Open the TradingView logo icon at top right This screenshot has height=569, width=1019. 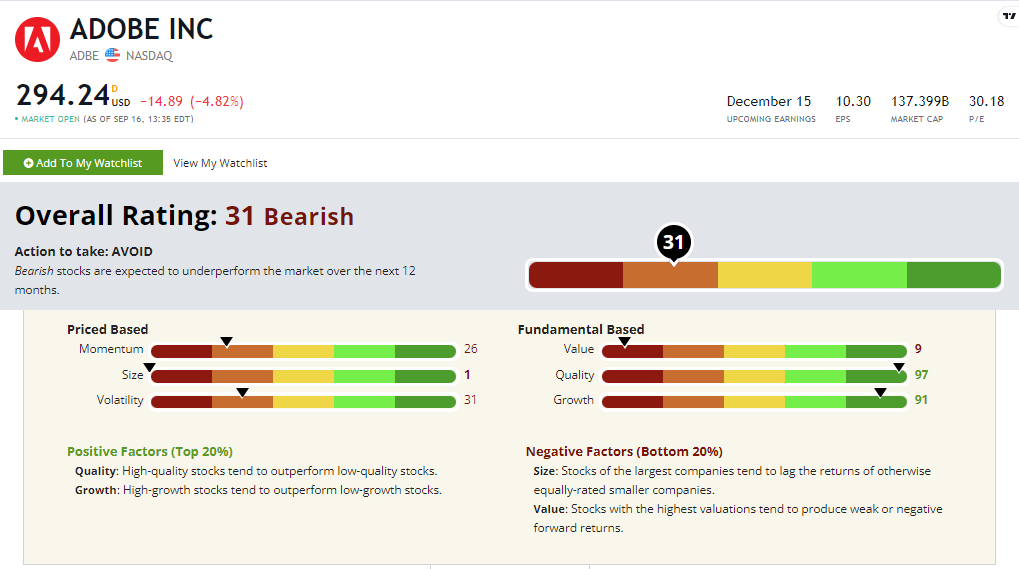pyautogui.click(x=1009, y=16)
